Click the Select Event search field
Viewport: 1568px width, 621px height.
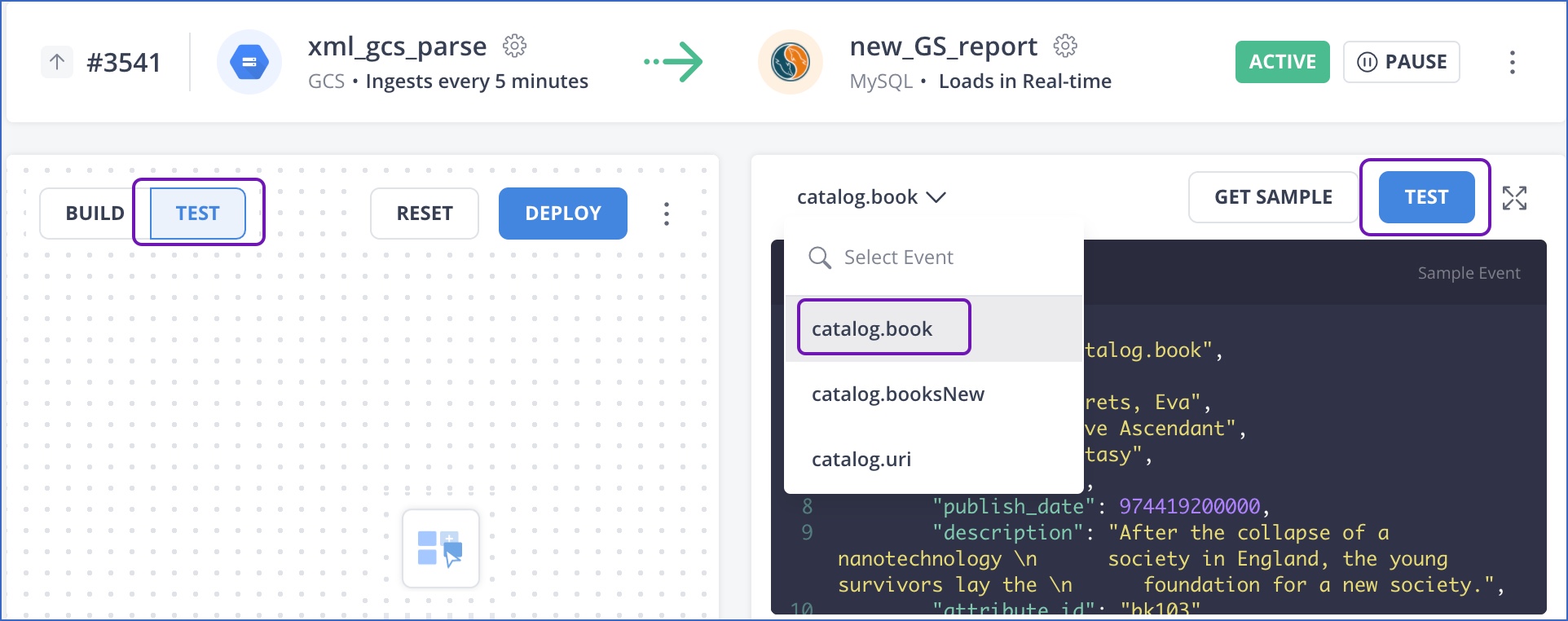tap(934, 258)
